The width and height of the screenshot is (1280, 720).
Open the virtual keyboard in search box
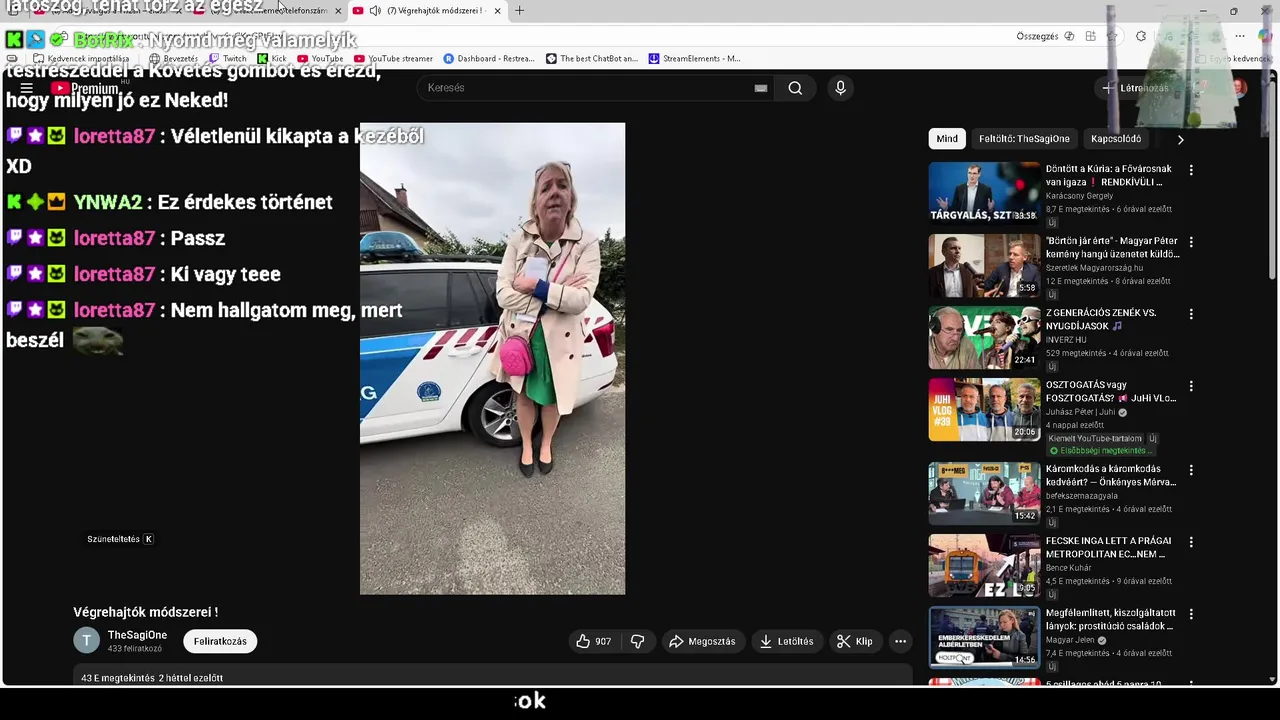(x=761, y=88)
